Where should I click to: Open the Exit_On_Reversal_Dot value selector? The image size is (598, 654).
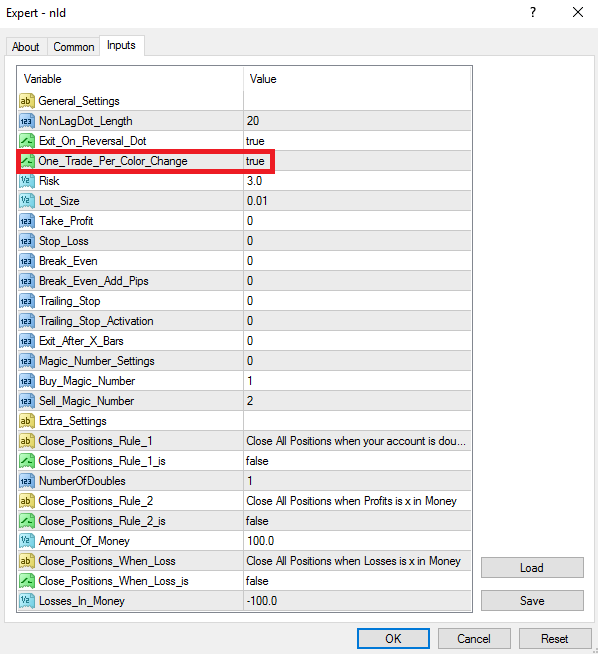click(357, 141)
